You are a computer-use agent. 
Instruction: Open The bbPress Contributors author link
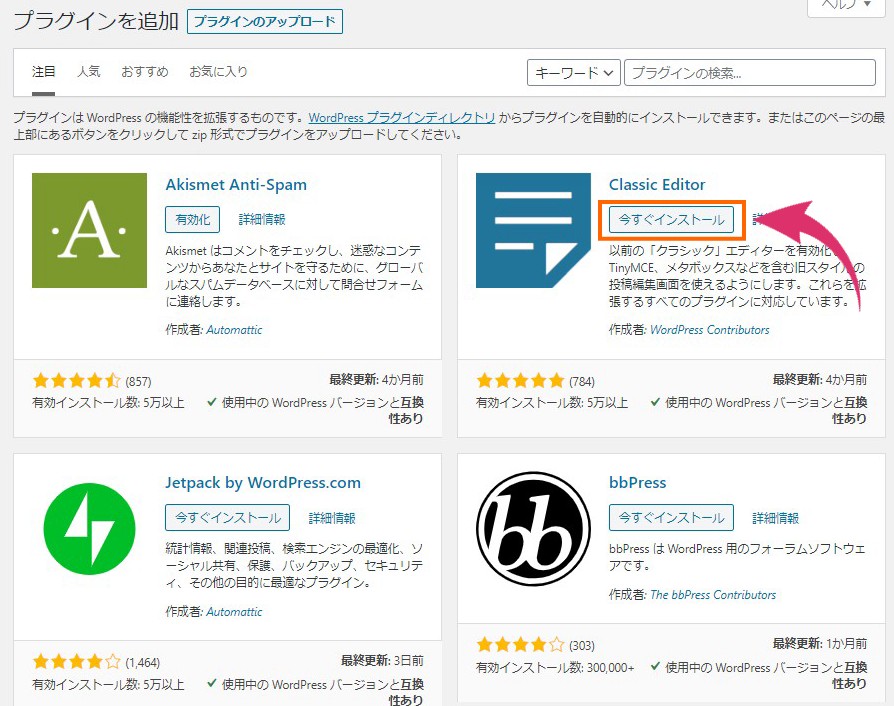coord(713,595)
